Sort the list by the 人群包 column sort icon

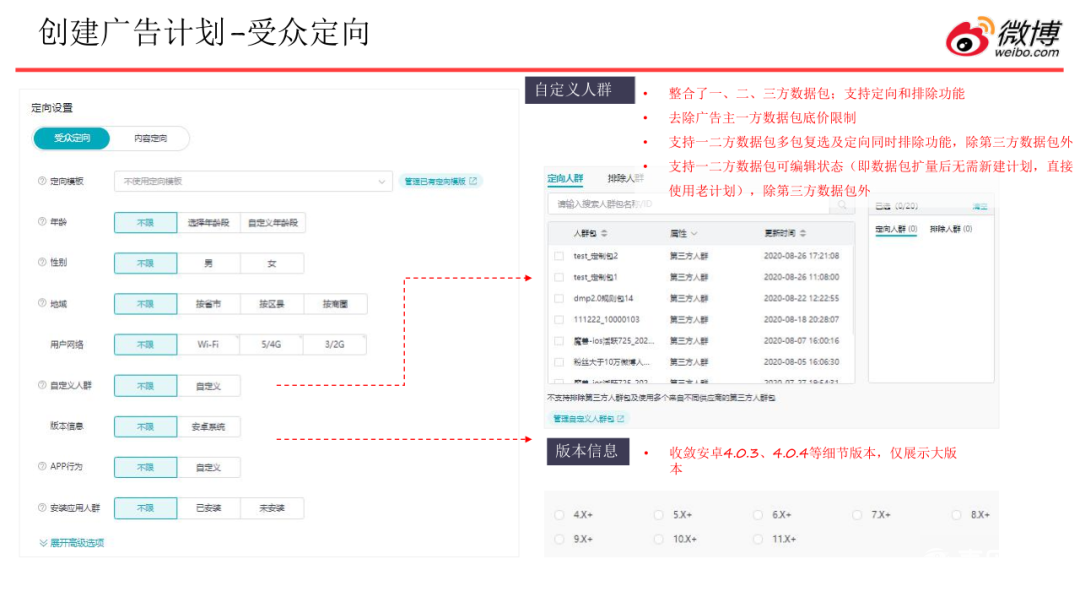[x=604, y=233]
